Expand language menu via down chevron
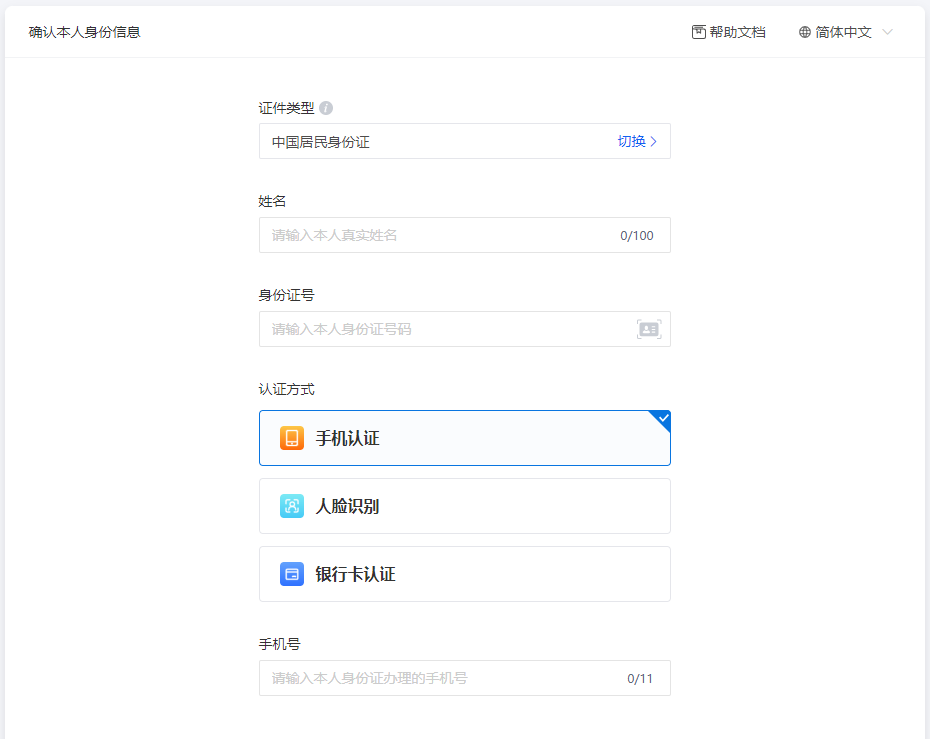The width and height of the screenshot is (930, 739). [887, 32]
